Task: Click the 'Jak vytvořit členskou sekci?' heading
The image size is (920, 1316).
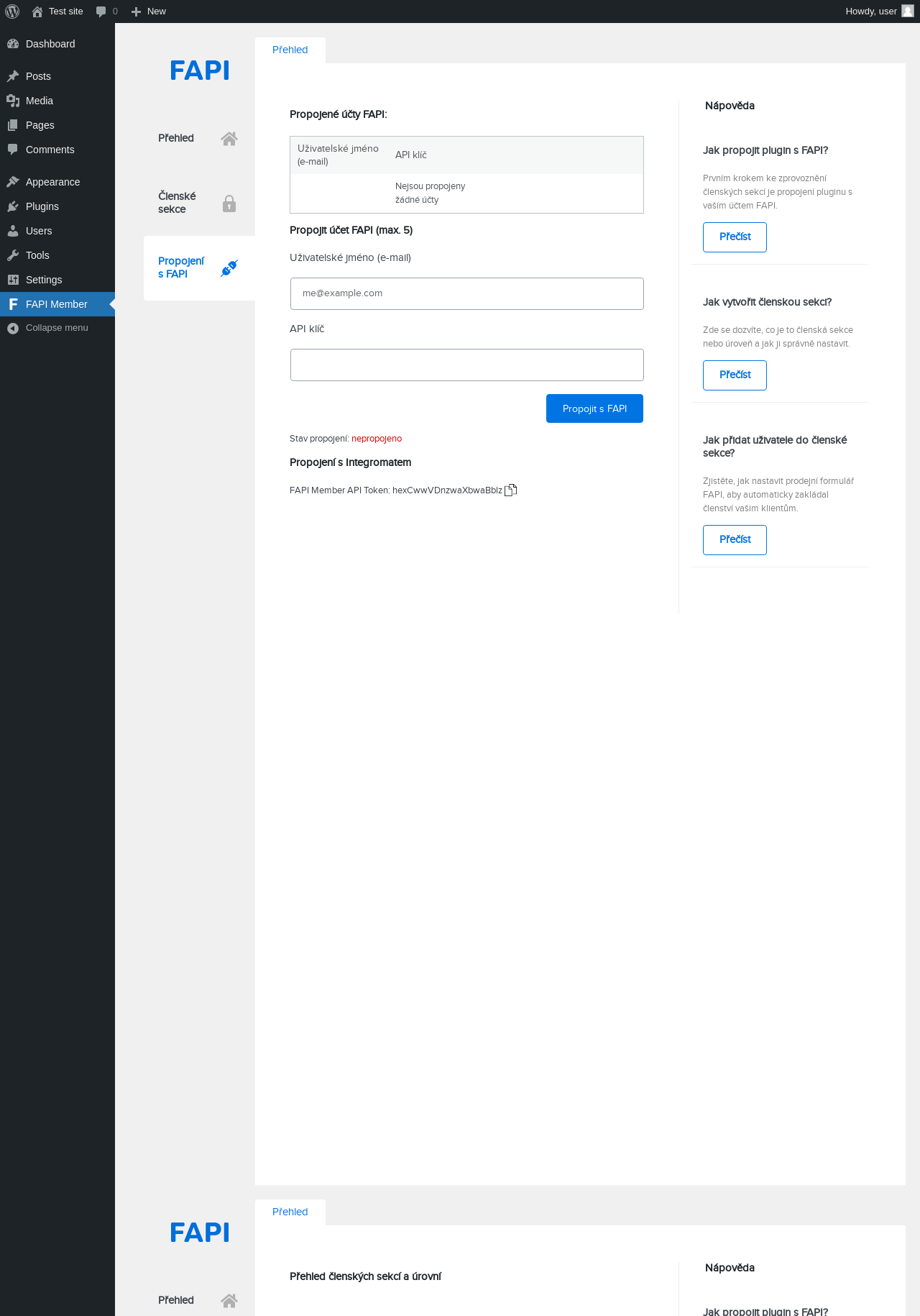Action: pyautogui.click(x=768, y=302)
